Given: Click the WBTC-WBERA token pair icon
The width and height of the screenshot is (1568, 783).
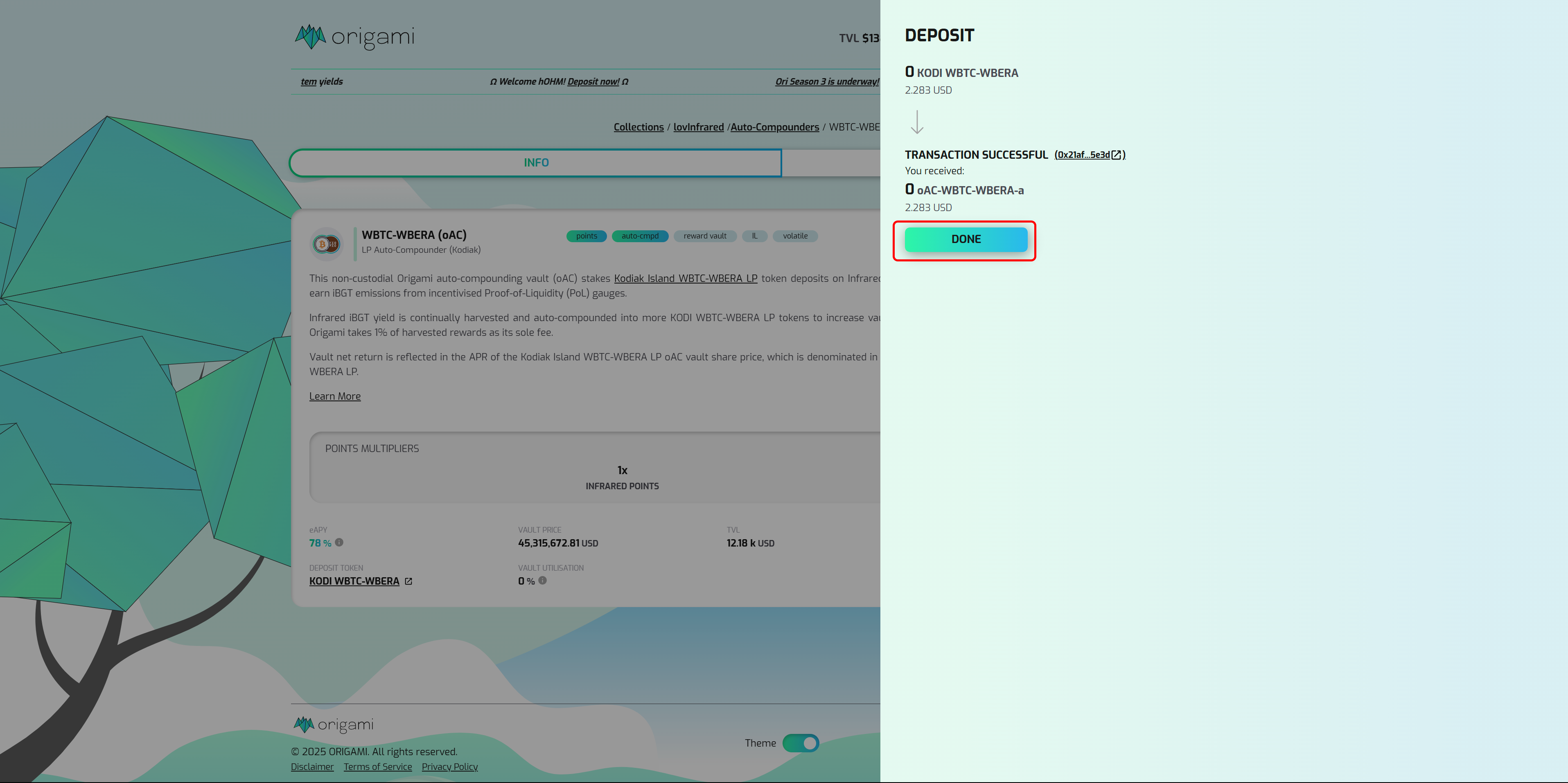Looking at the screenshot, I should pyautogui.click(x=326, y=244).
